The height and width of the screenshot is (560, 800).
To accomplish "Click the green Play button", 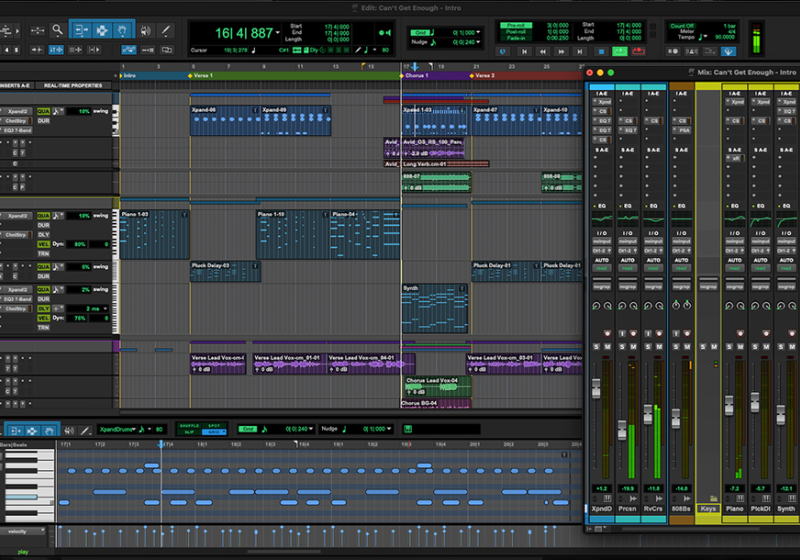I will 619,52.
